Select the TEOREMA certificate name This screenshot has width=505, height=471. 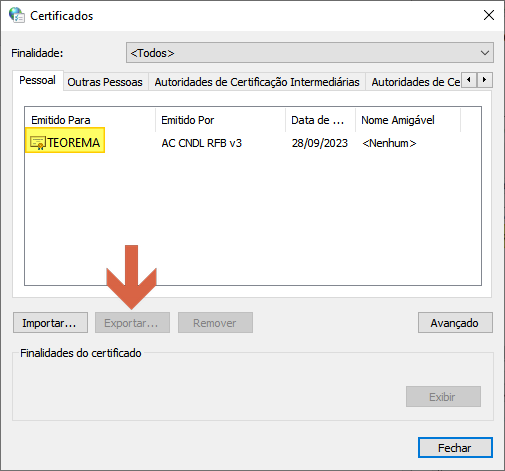point(73,143)
